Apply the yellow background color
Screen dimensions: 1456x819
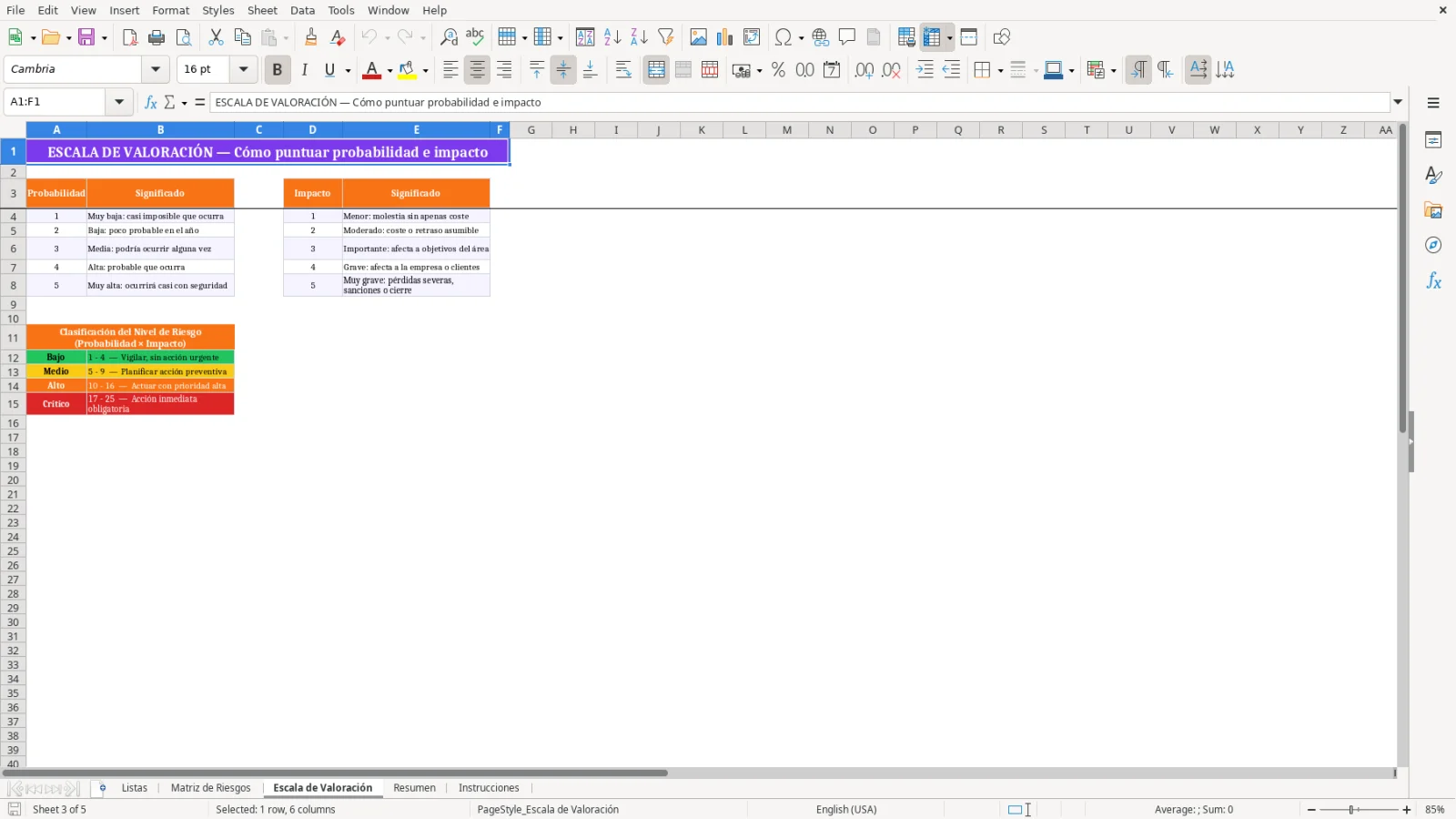[407, 70]
